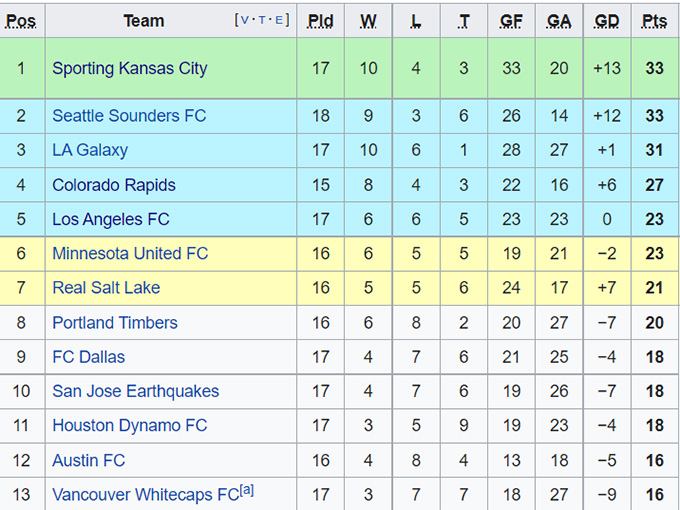Go to the LA Galaxy page
This screenshot has height=510, width=680.
(90, 150)
